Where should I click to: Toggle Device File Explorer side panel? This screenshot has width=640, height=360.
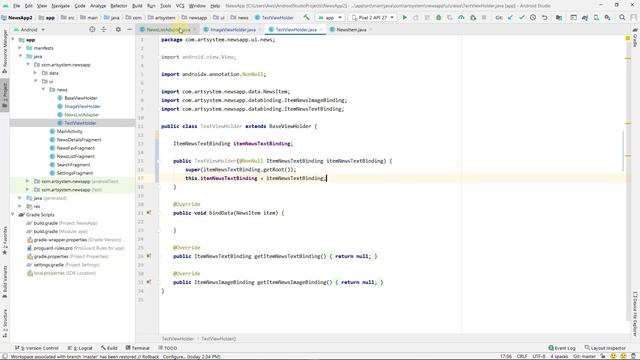click(x=635, y=313)
